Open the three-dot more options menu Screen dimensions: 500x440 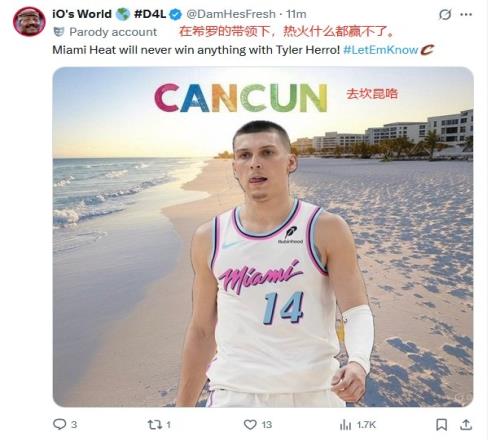pos(466,14)
